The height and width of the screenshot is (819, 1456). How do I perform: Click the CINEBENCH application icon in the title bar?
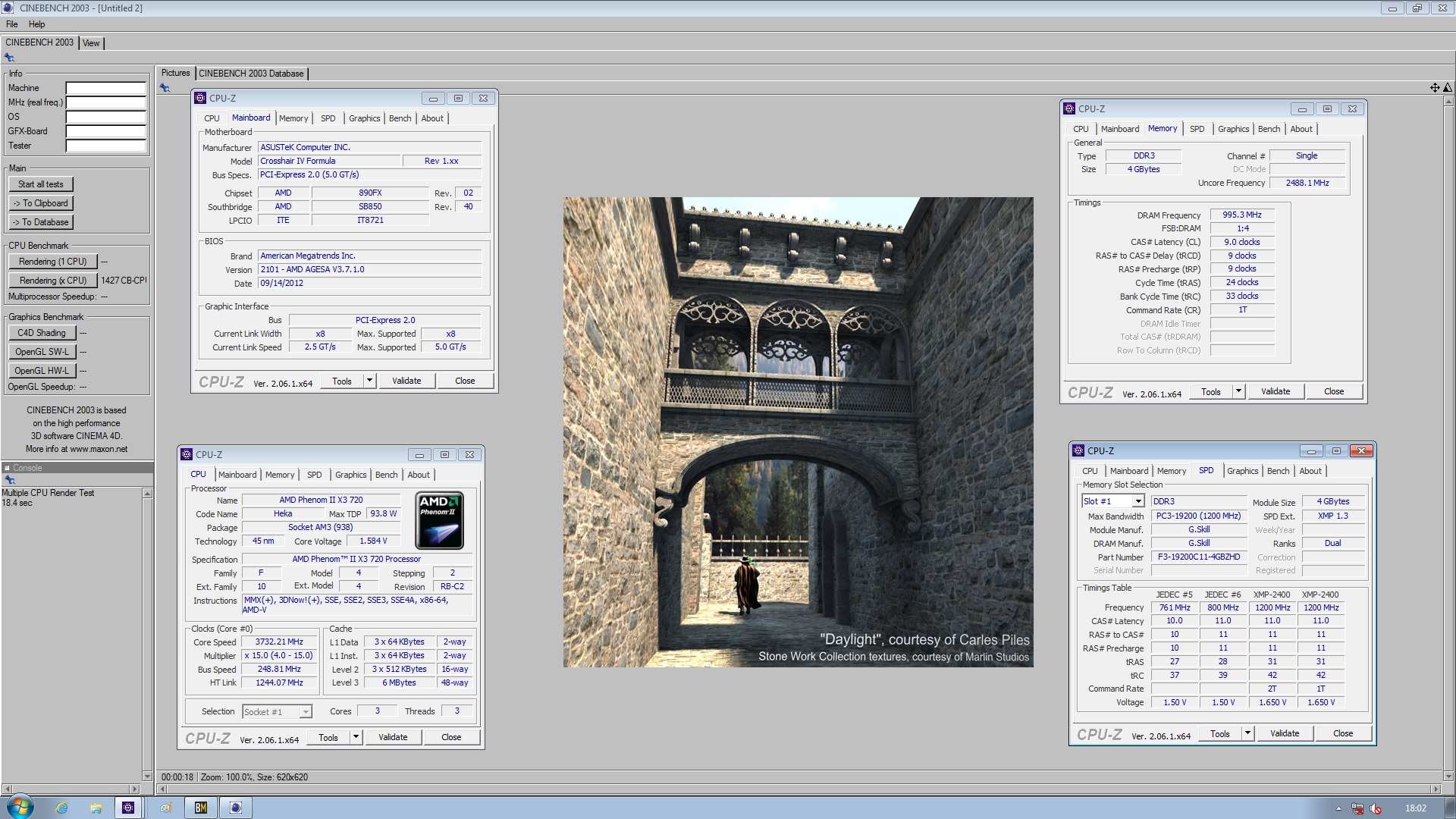click(8, 8)
